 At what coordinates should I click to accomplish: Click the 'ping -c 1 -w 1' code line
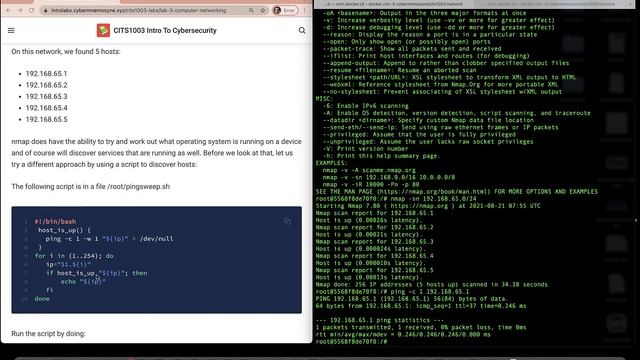(x=109, y=239)
